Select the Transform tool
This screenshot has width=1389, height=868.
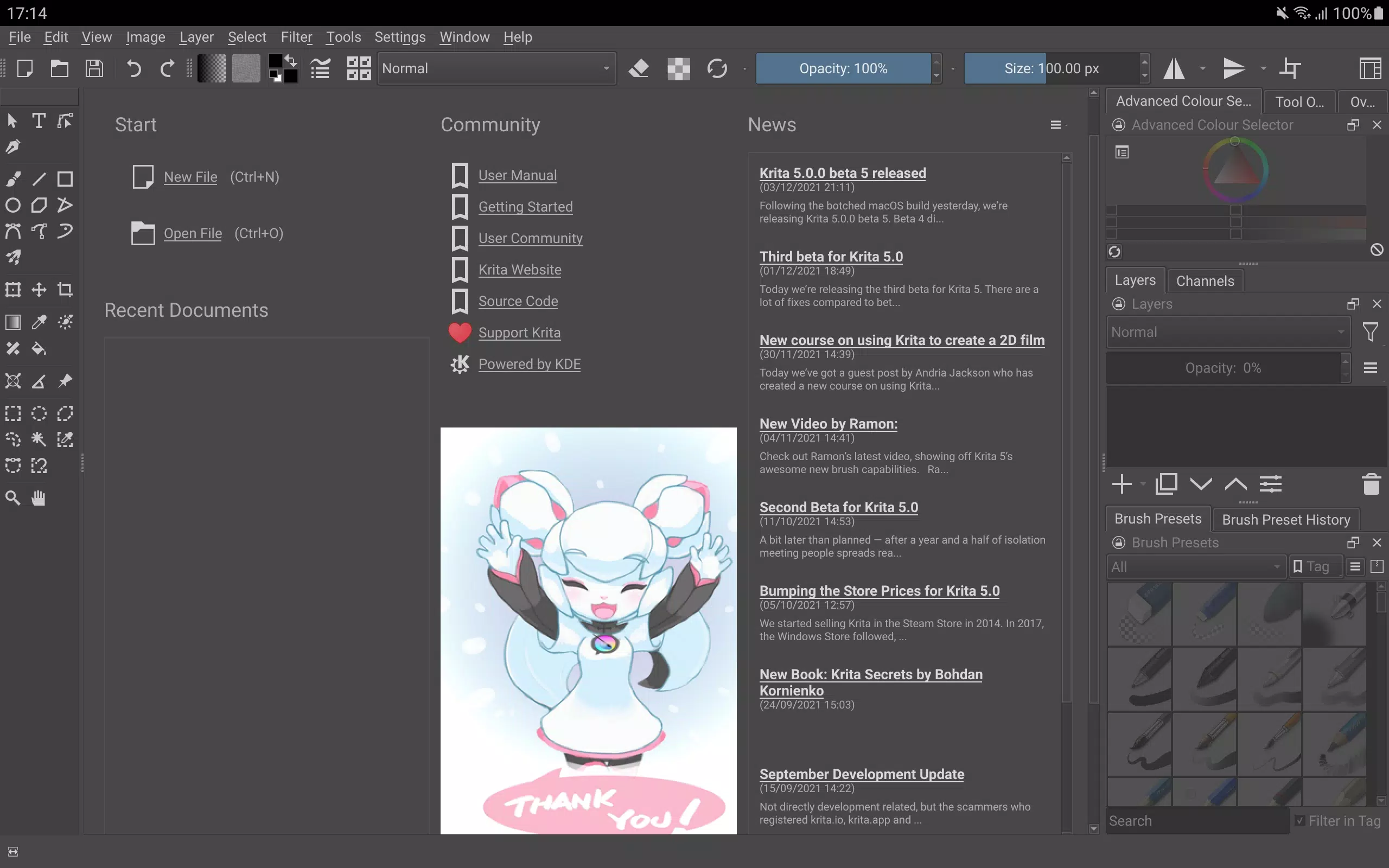click(x=13, y=289)
